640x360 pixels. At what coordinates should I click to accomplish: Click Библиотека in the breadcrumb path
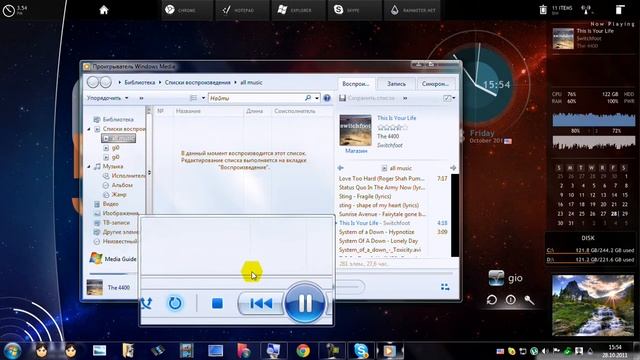click(140, 82)
